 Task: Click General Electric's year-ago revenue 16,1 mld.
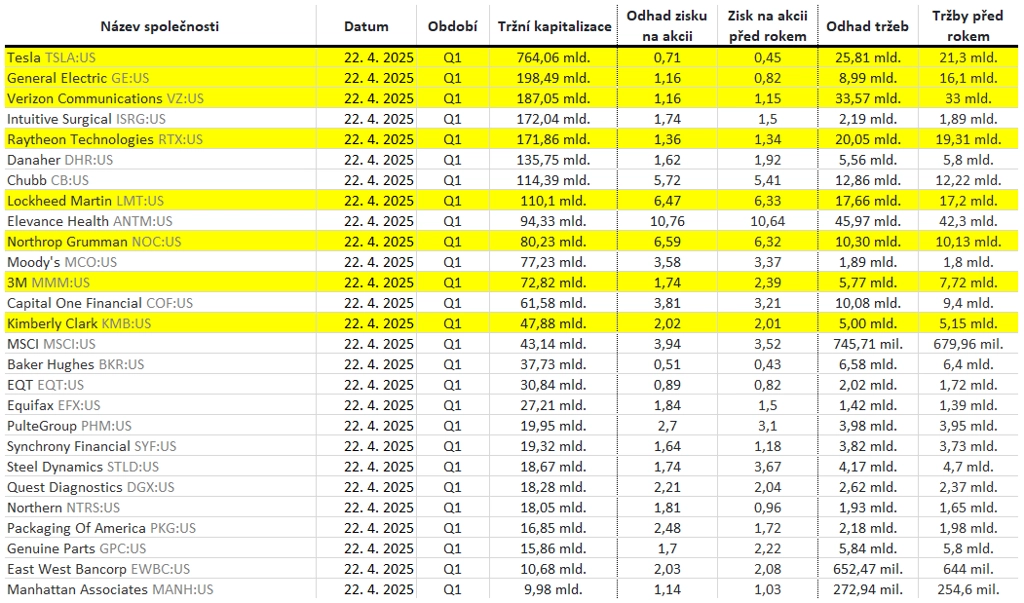(x=968, y=78)
